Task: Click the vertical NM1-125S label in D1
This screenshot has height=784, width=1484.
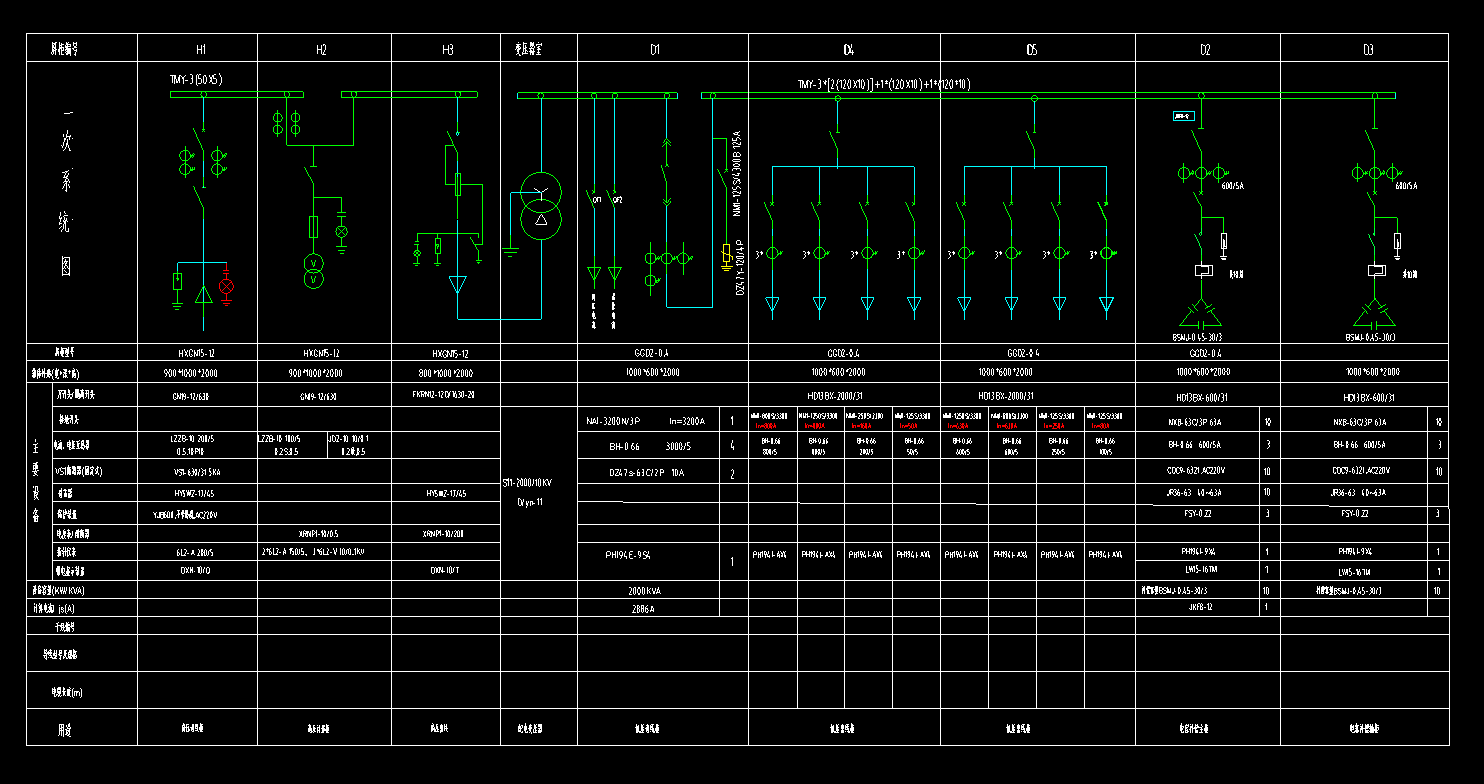Action: (737, 173)
